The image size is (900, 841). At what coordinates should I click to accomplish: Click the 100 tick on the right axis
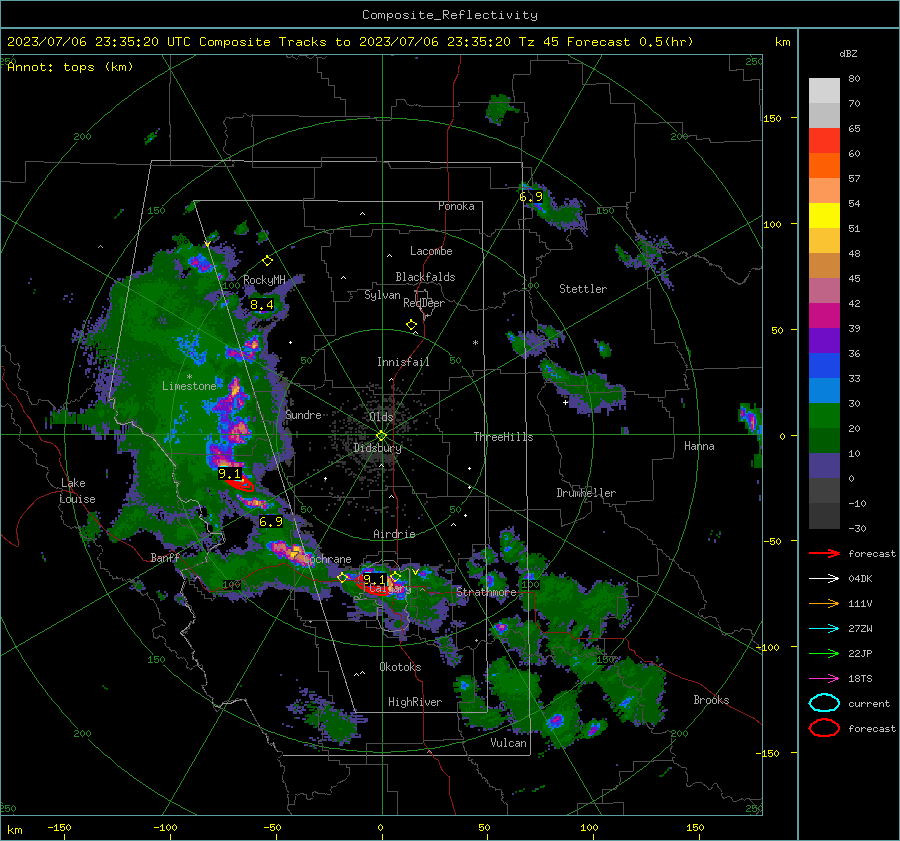click(772, 224)
